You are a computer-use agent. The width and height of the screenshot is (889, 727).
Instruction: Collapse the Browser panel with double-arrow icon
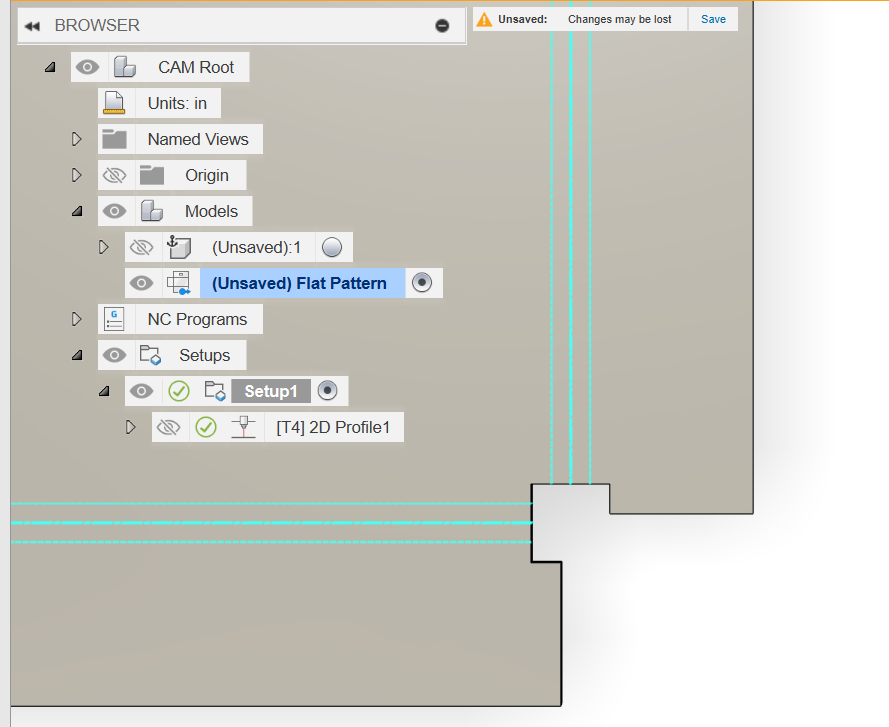click(33, 25)
